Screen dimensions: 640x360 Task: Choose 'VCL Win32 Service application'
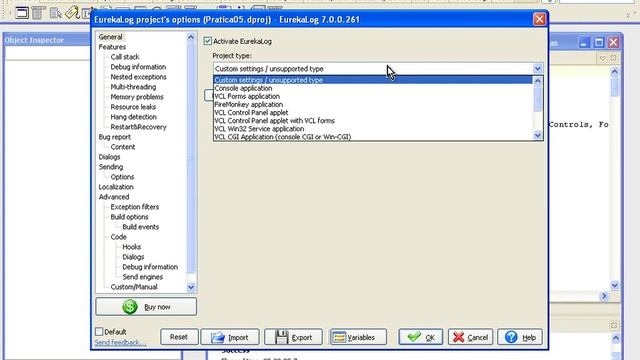click(373, 129)
